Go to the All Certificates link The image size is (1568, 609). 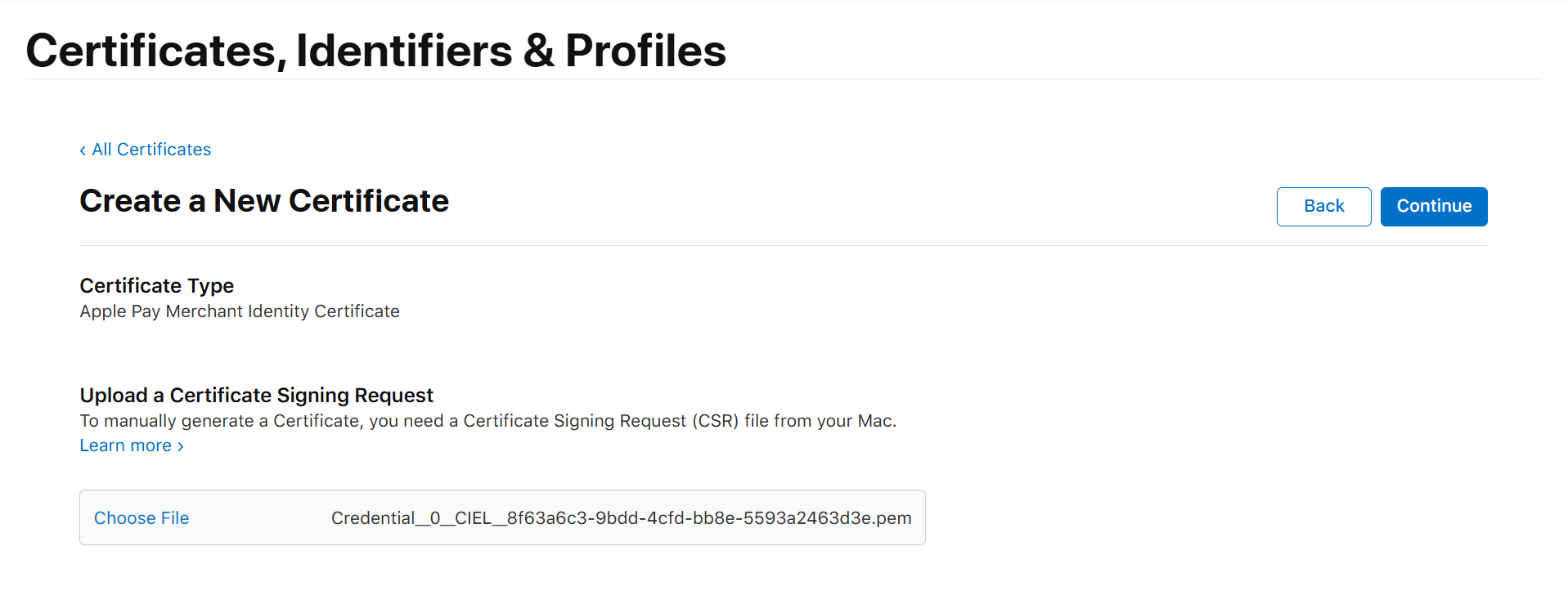coord(151,150)
